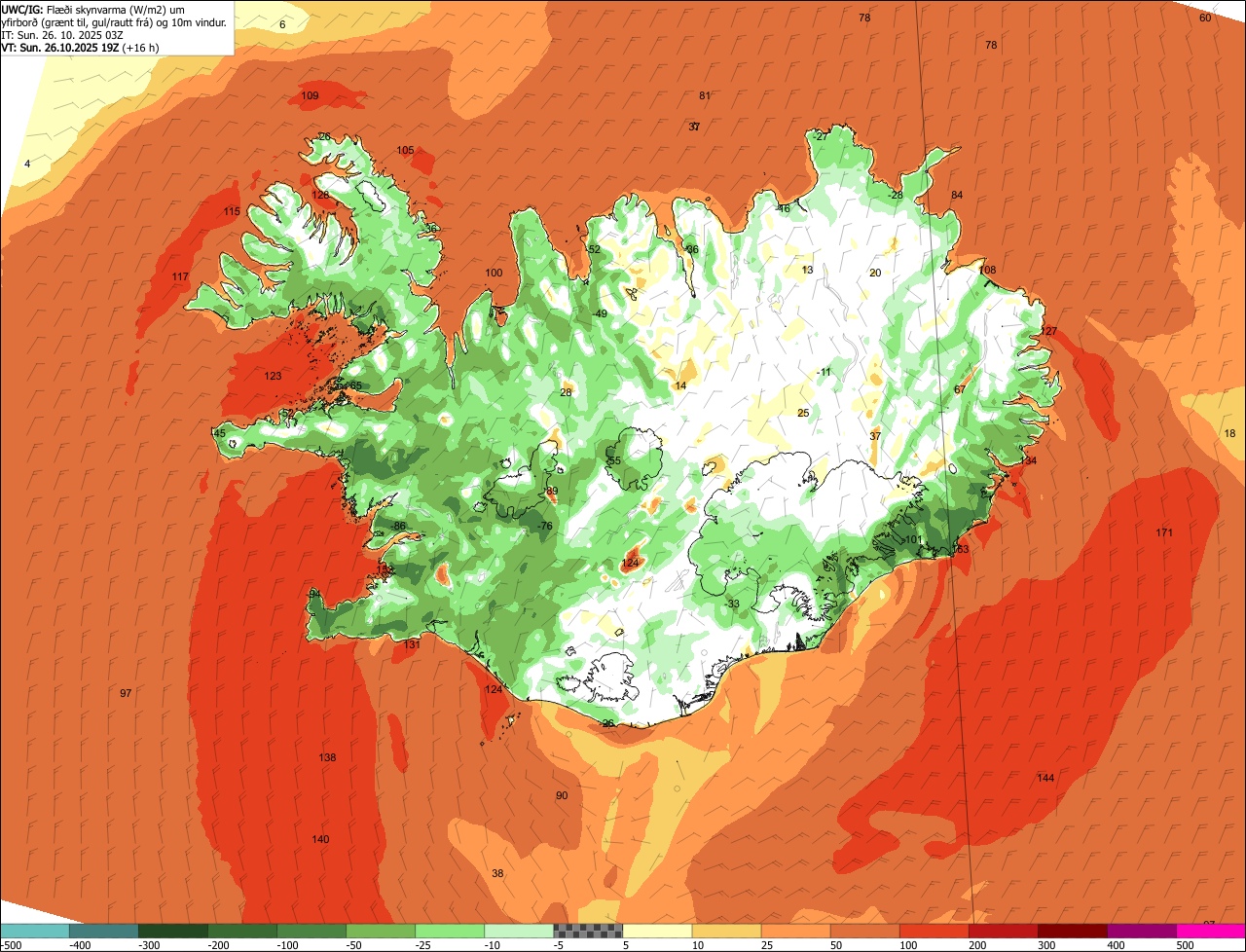The width and height of the screenshot is (1246, 952).
Task: Click the map value '97' west of Iceland
Action: (126, 693)
